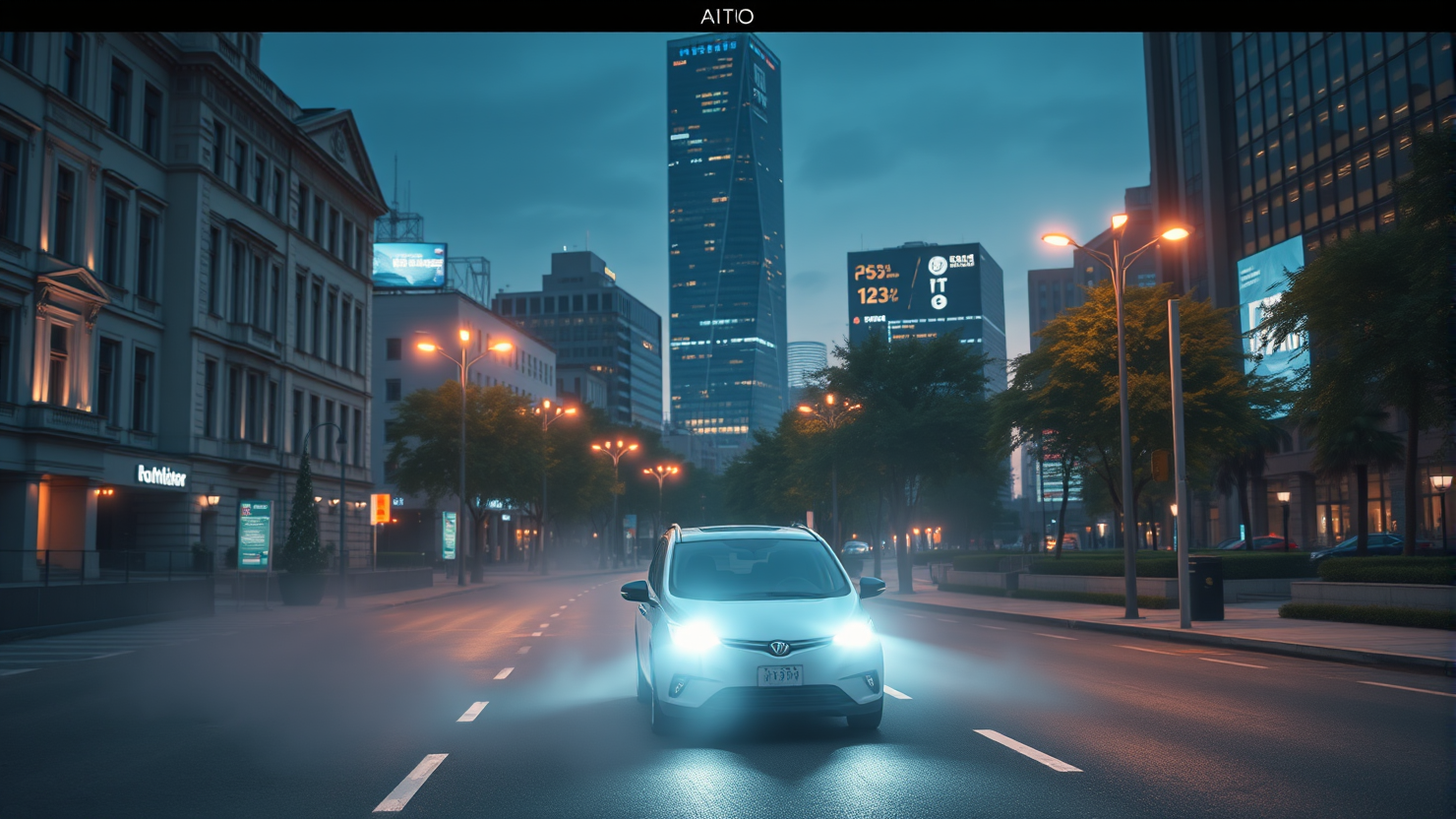The height and width of the screenshot is (819, 1456).
Task: Click the emblem on the car's grille
Action: coord(778,648)
